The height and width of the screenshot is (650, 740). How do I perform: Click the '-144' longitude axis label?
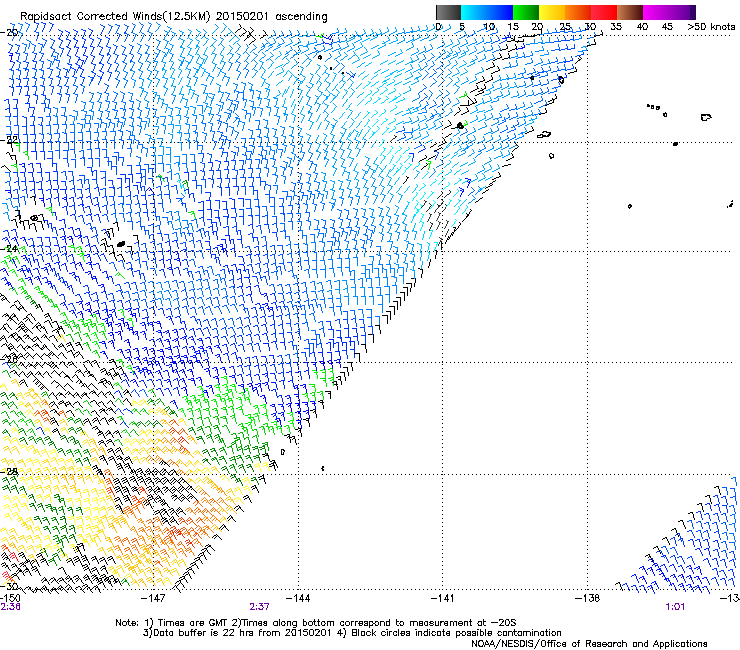298,598
